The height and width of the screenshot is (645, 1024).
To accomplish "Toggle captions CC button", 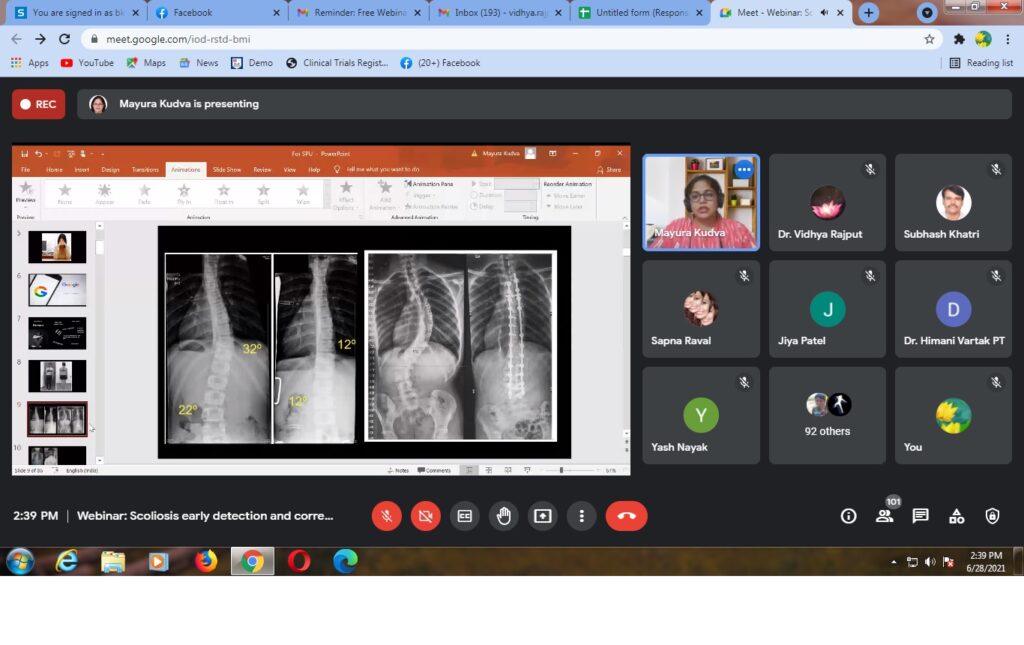I will coord(464,516).
